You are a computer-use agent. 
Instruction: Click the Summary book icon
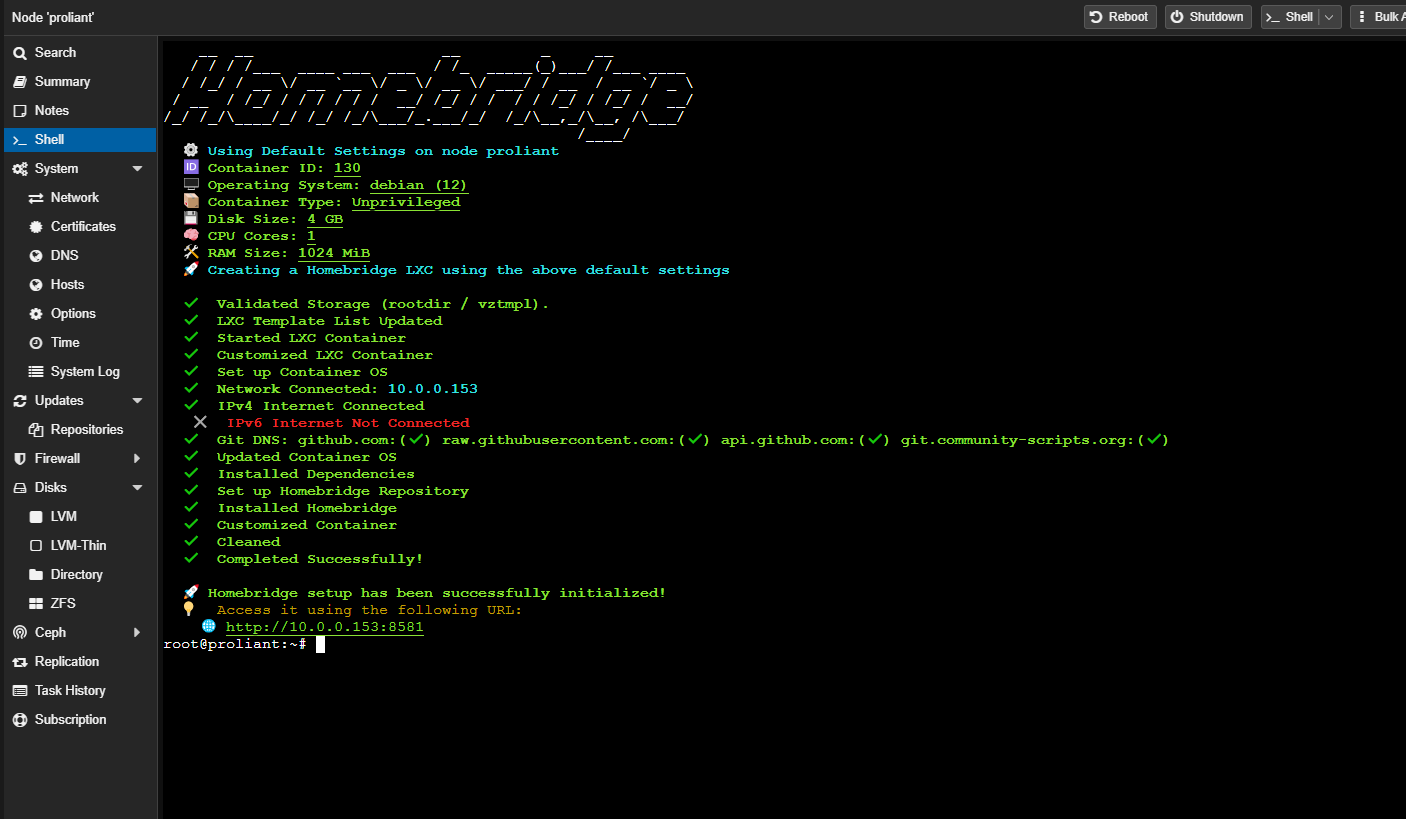click(x=19, y=82)
